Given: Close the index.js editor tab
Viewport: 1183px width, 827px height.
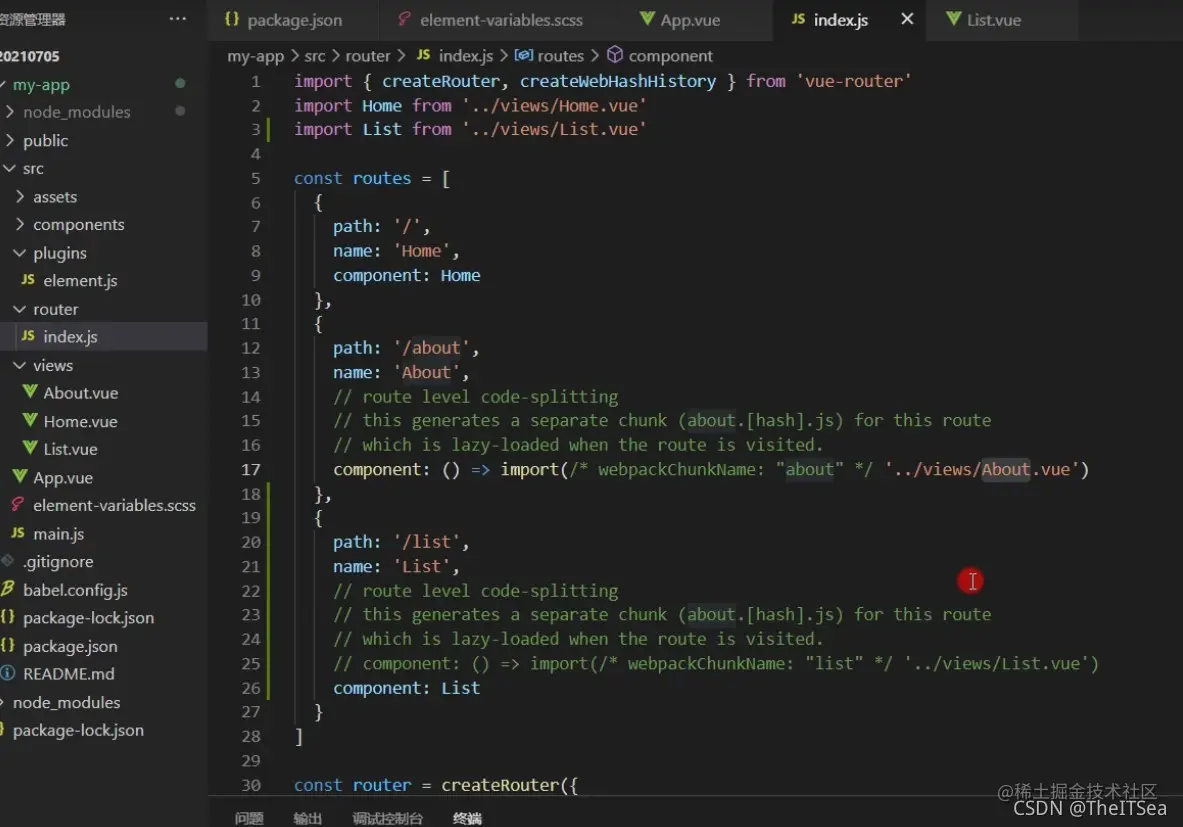Looking at the screenshot, I should [x=908, y=19].
